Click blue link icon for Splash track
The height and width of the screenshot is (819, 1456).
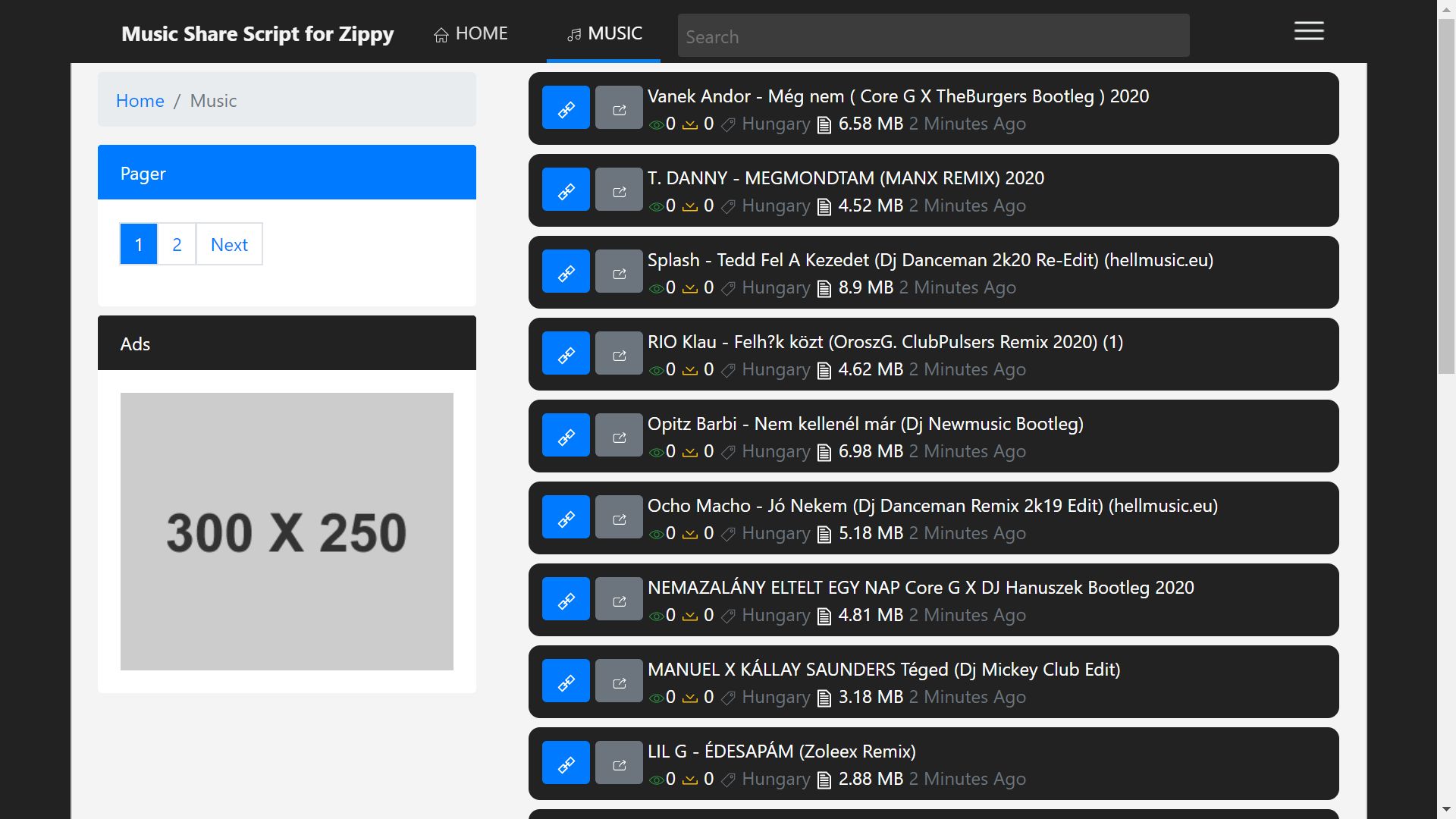[566, 271]
